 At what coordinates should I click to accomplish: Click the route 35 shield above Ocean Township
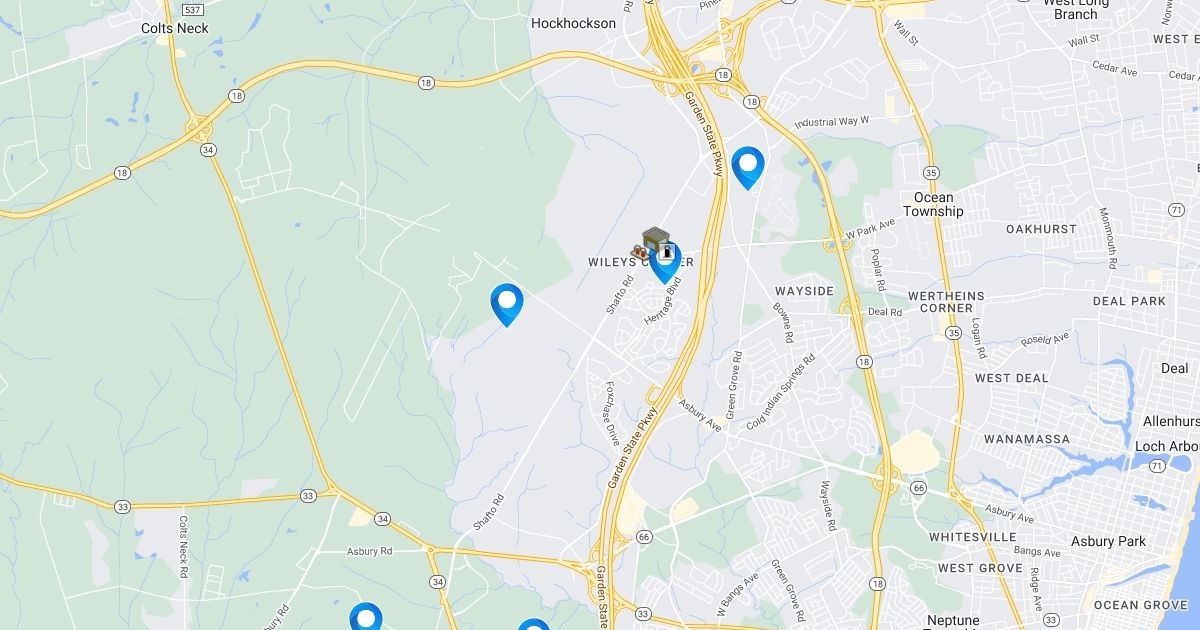(x=931, y=172)
